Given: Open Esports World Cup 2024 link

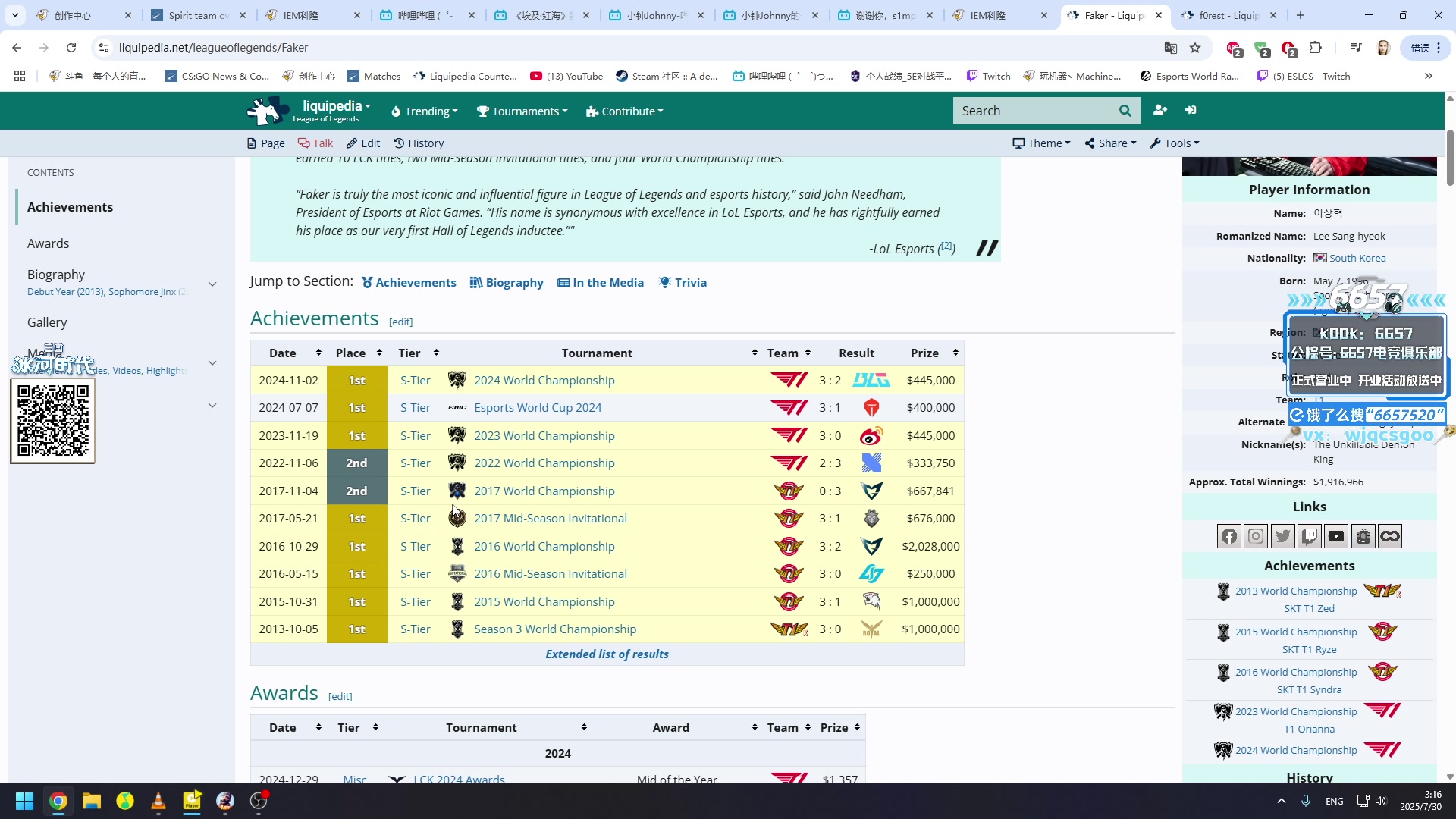Looking at the screenshot, I should [x=538, y=408].
